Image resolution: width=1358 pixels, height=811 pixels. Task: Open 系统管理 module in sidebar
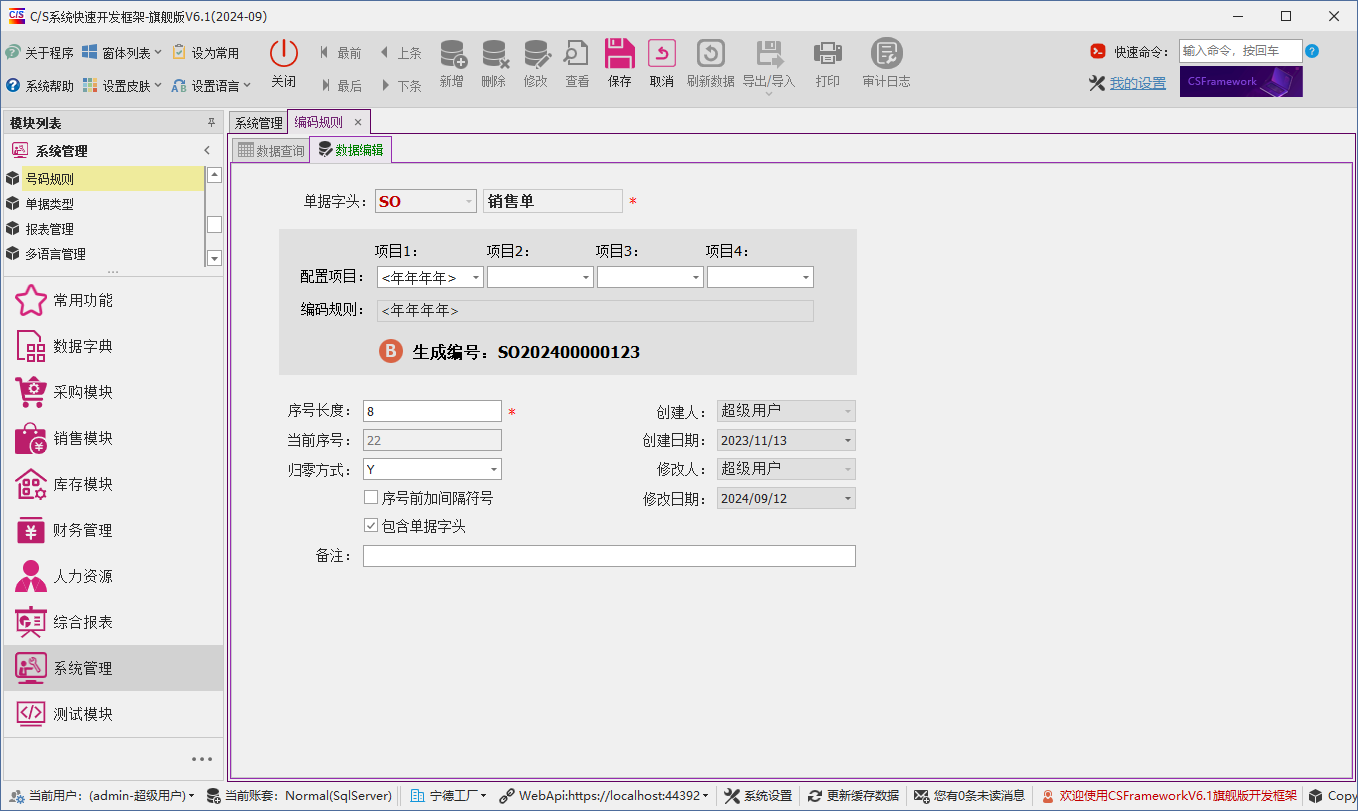[x=113, y=668]
